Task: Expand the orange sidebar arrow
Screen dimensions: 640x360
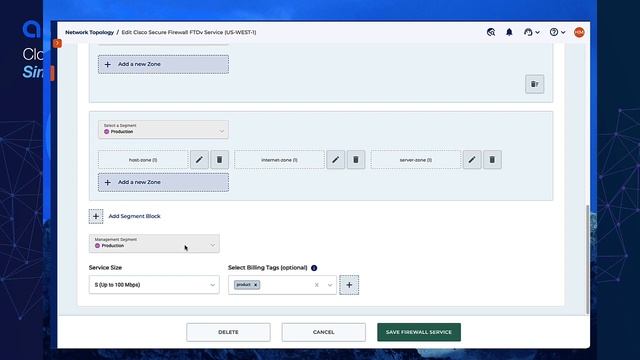Action: point(58,43)
